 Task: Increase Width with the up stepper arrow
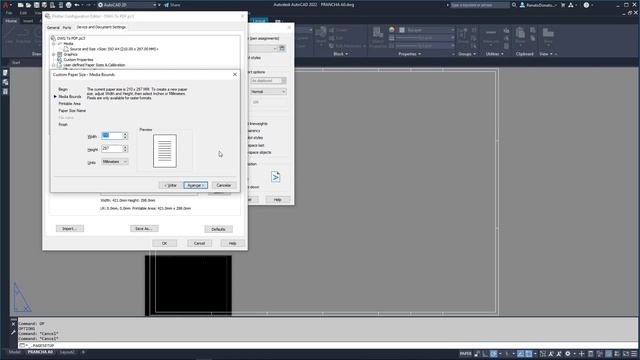point(125,134)
